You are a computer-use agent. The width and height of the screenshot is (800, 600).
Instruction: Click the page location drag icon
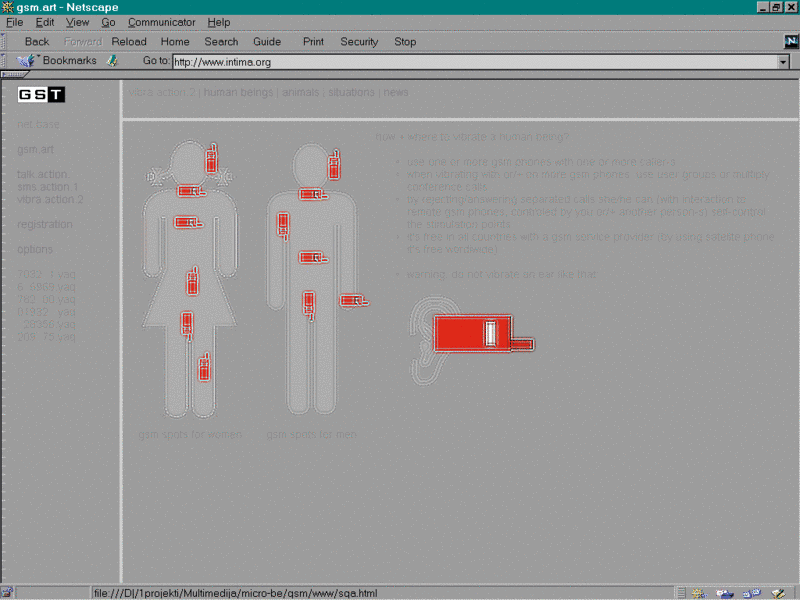[113, 61]
